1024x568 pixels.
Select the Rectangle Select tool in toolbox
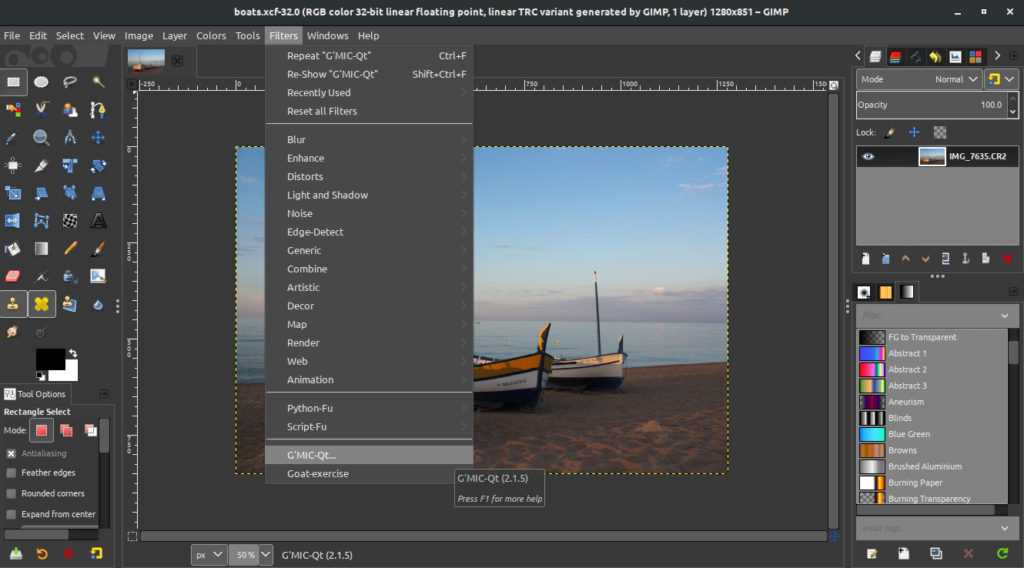pyautogui.click(x=13, y=82)
